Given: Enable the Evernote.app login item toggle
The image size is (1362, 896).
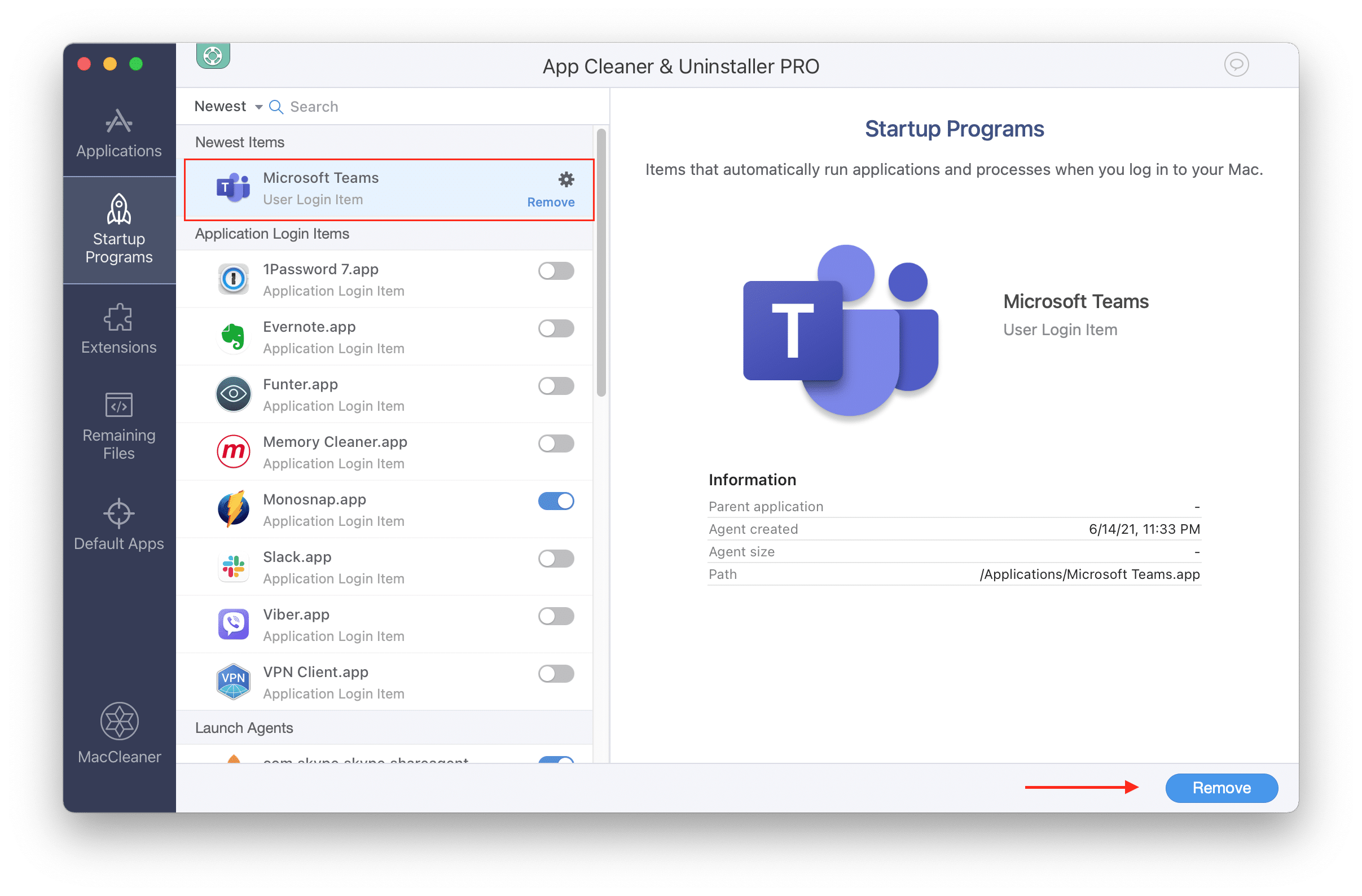Looking at the screenshot, I should (556, 328).
